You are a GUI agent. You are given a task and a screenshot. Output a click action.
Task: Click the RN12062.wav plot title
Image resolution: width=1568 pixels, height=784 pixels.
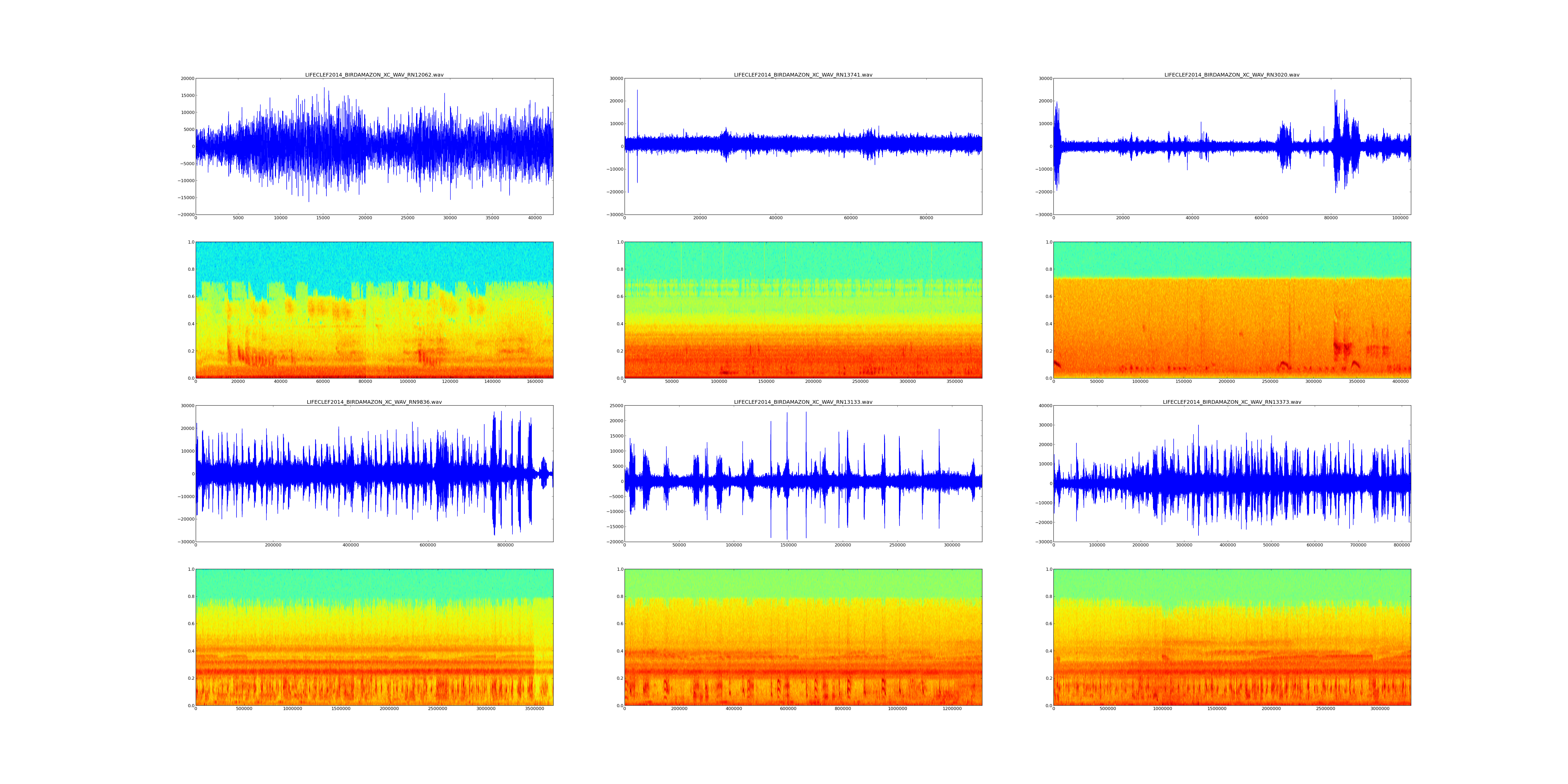click(374, 75)
